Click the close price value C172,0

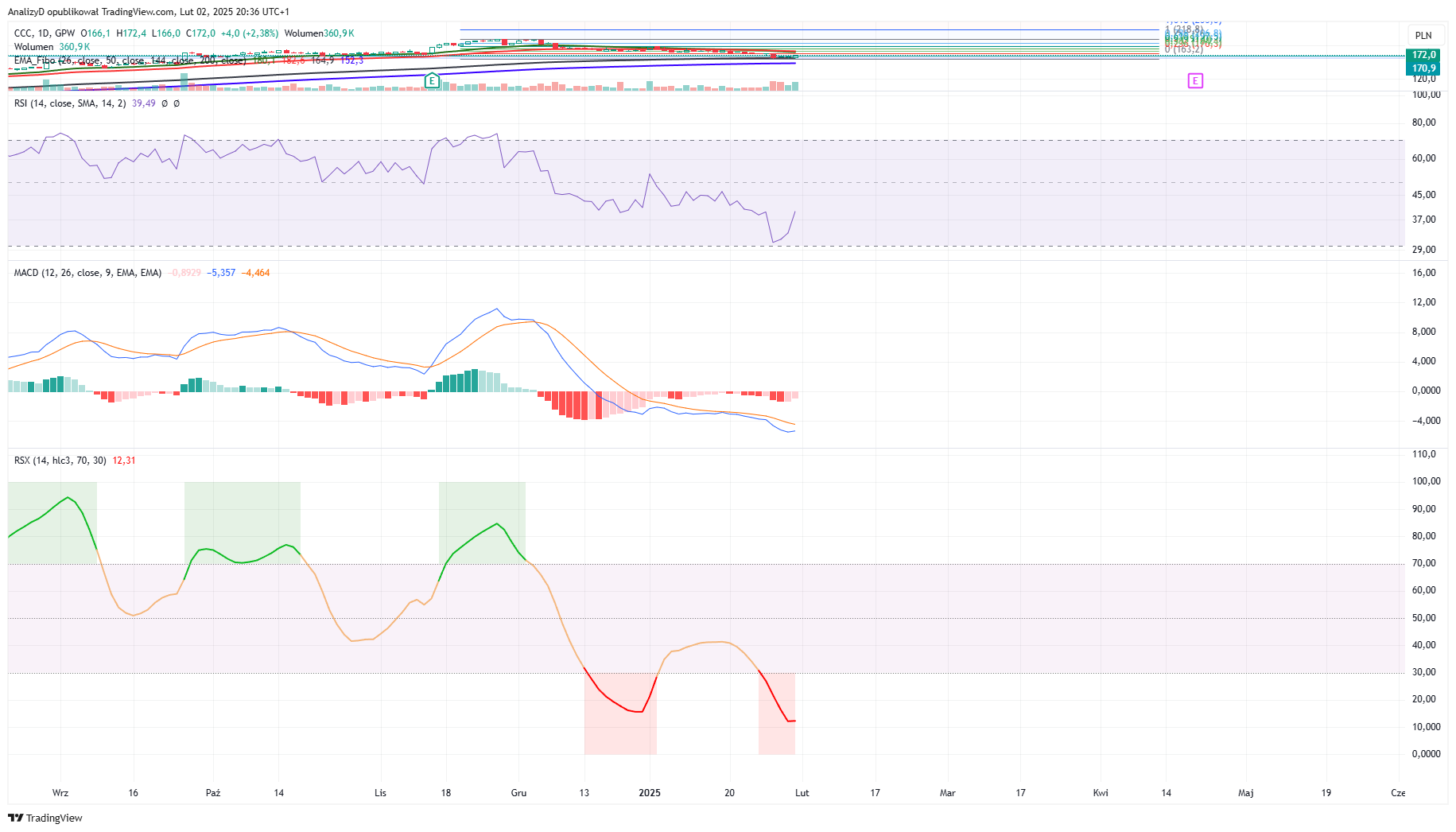tap(200, 33)
